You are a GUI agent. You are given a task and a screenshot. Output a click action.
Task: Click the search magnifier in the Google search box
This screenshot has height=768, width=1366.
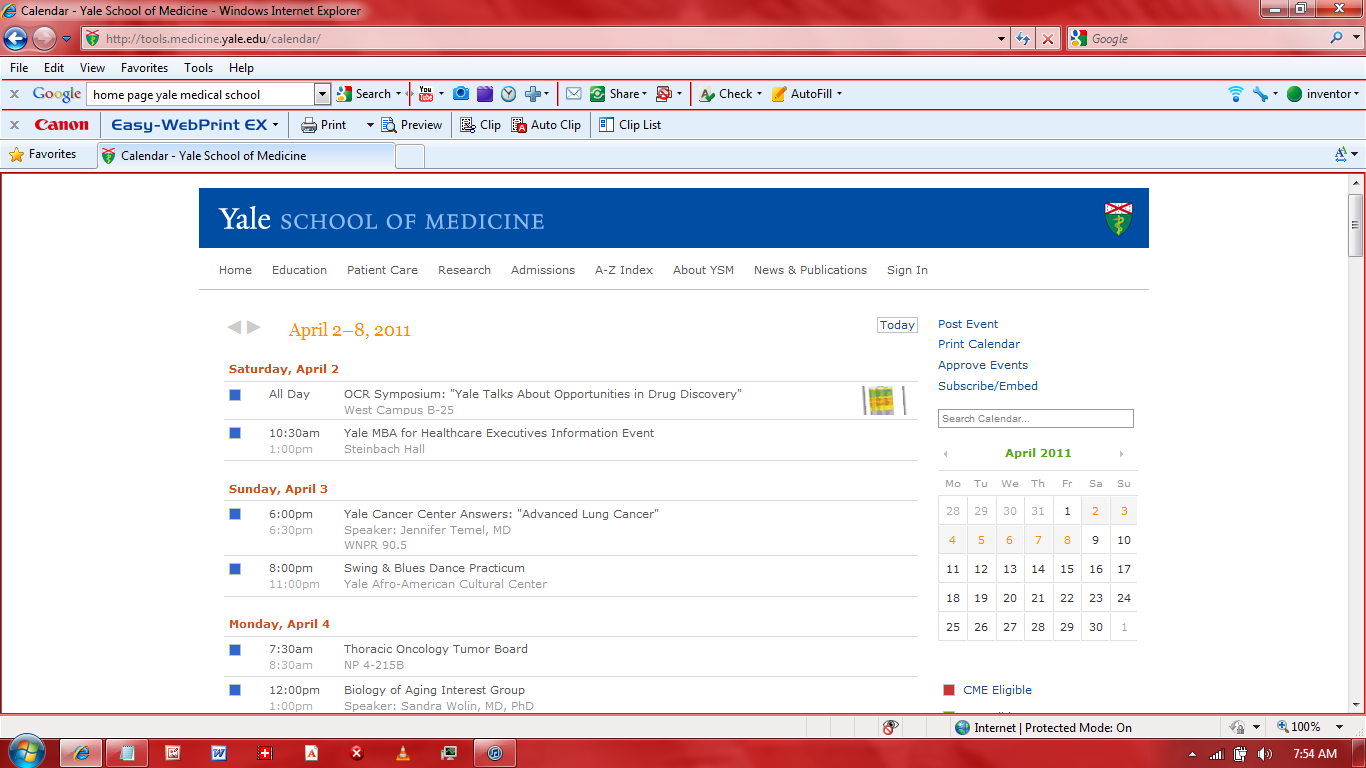point(1337,38)
